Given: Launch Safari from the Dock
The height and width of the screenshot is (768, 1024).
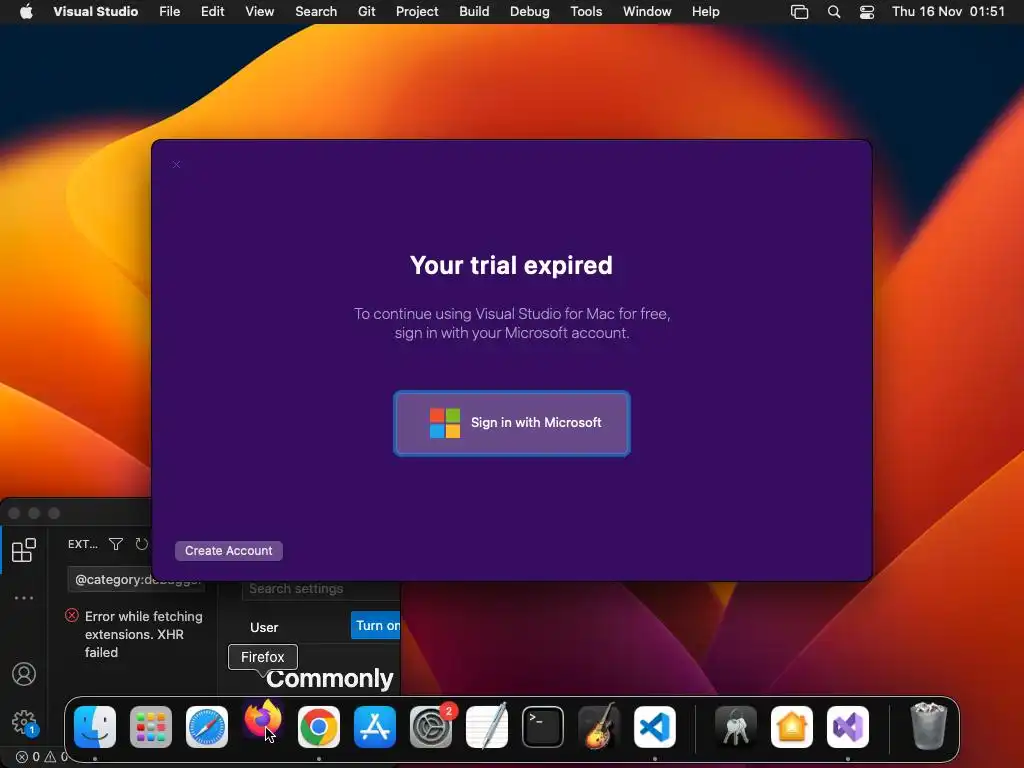Looking at the screenshot, I should pos(207,727).
